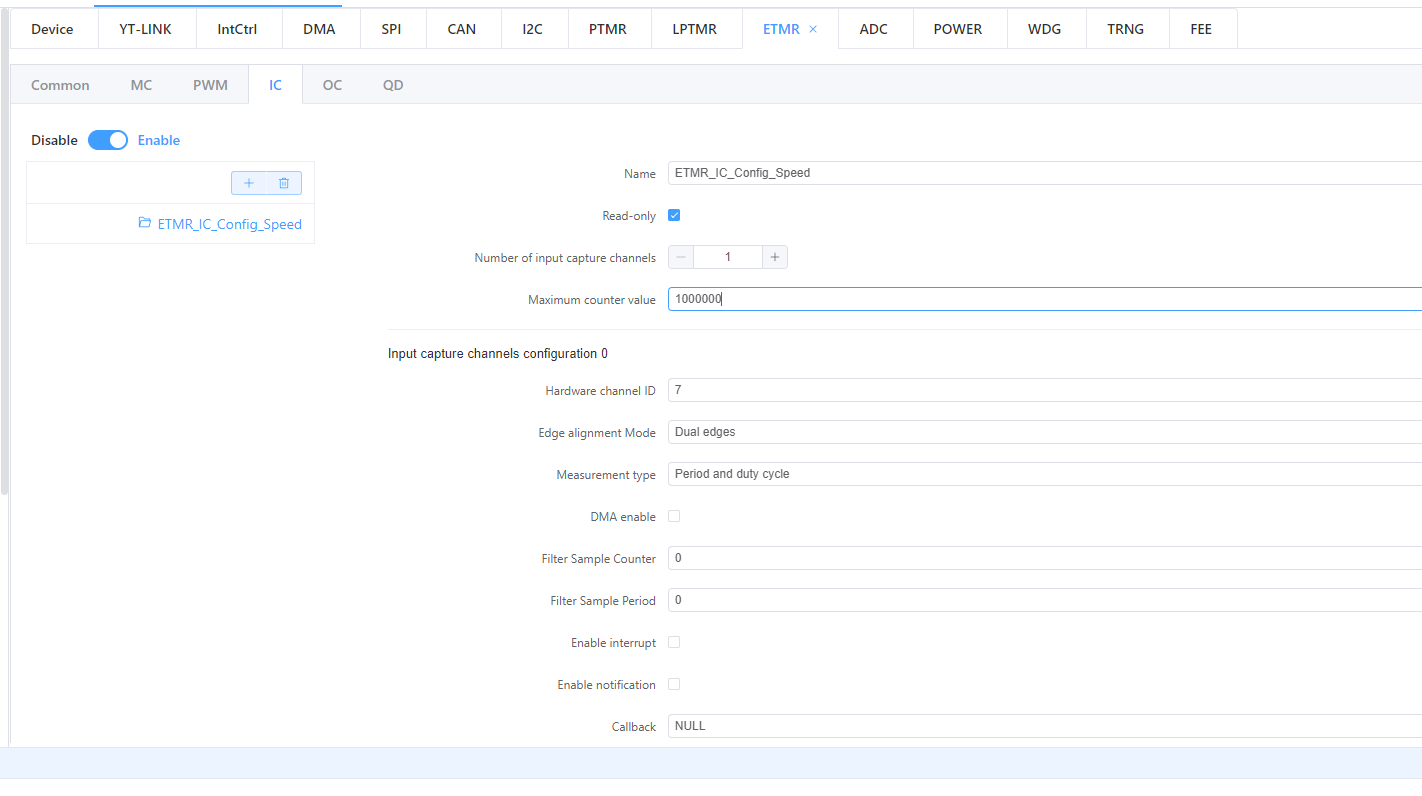This screenshot has width=1422, height=796.
Task: Click the Disable label beside the switch
Action: tap(54, 140)
